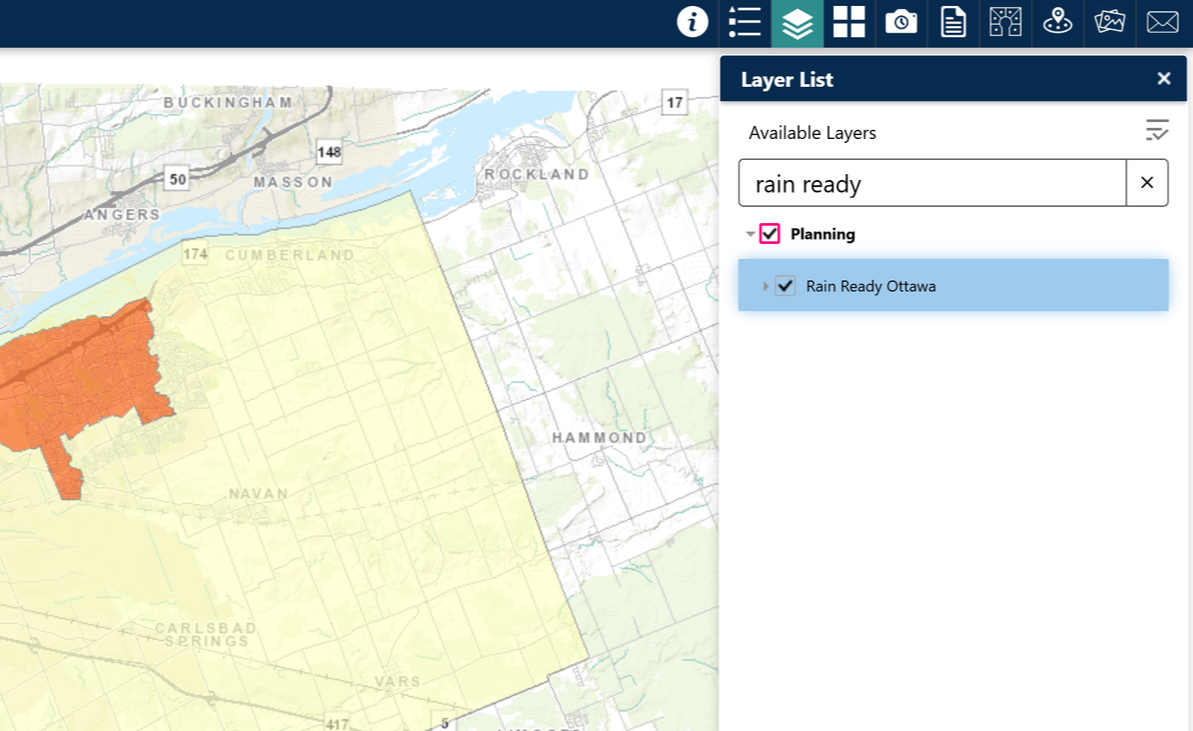
Task: Select the Planning group label
Action: click(x=822, y=234)
